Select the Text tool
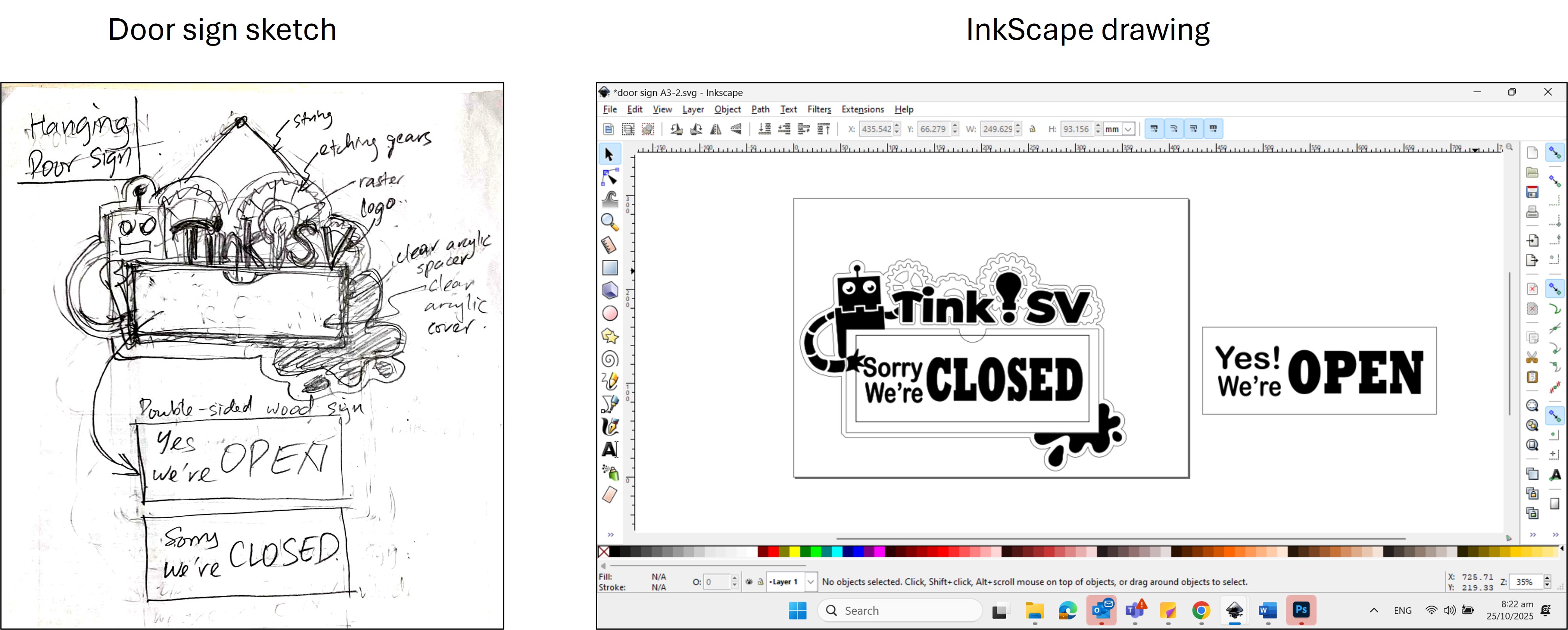The image size is (1568, 630). point(610,449)
